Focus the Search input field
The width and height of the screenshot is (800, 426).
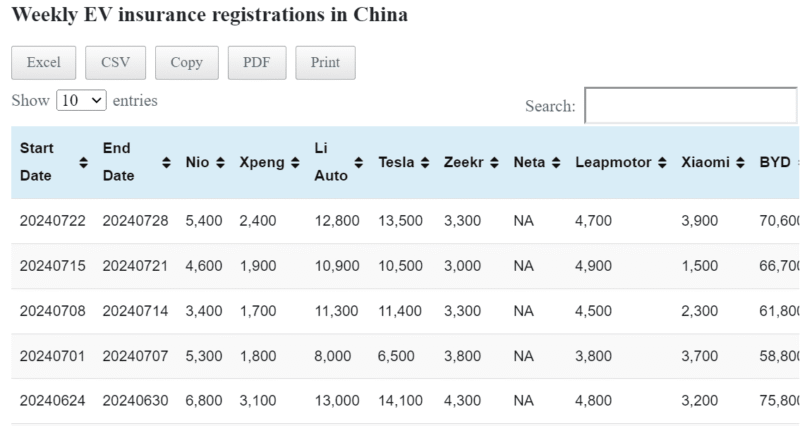(x=690, y=105)
